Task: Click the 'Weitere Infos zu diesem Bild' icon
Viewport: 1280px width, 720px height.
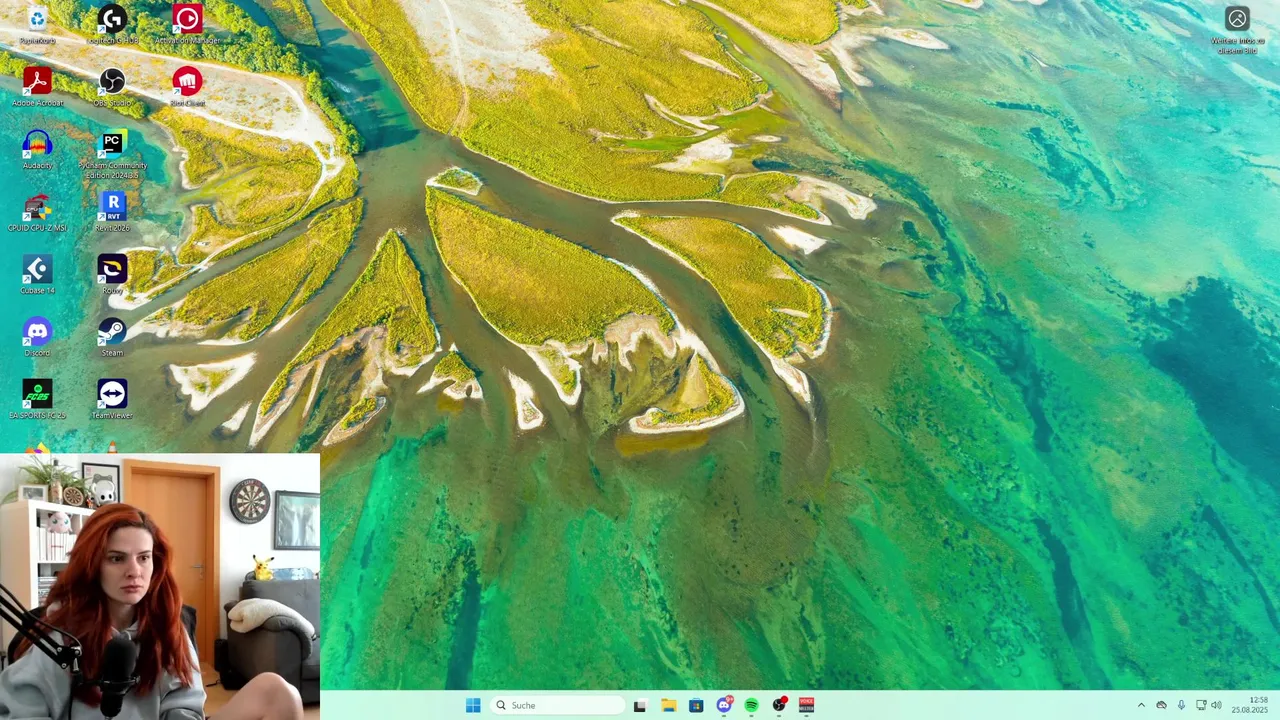Action: 1237,30
